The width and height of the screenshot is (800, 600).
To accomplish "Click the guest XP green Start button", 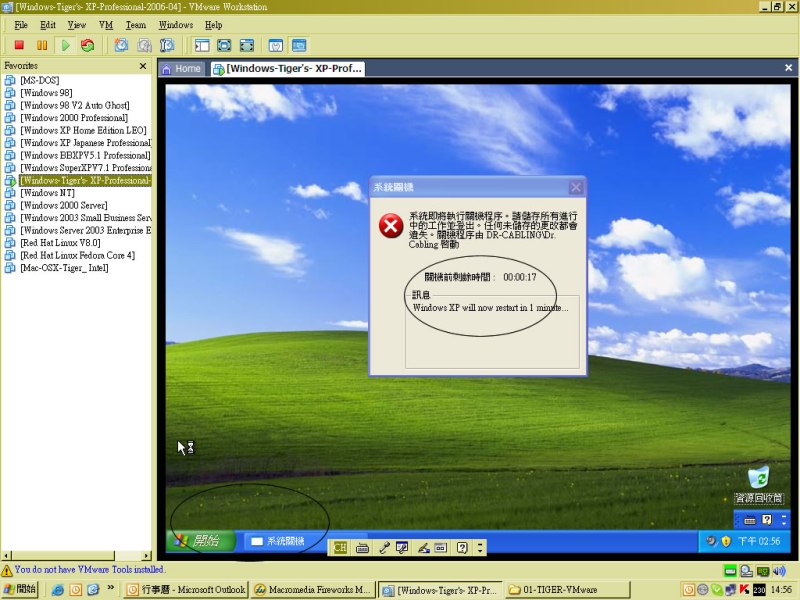I will 200,541.
